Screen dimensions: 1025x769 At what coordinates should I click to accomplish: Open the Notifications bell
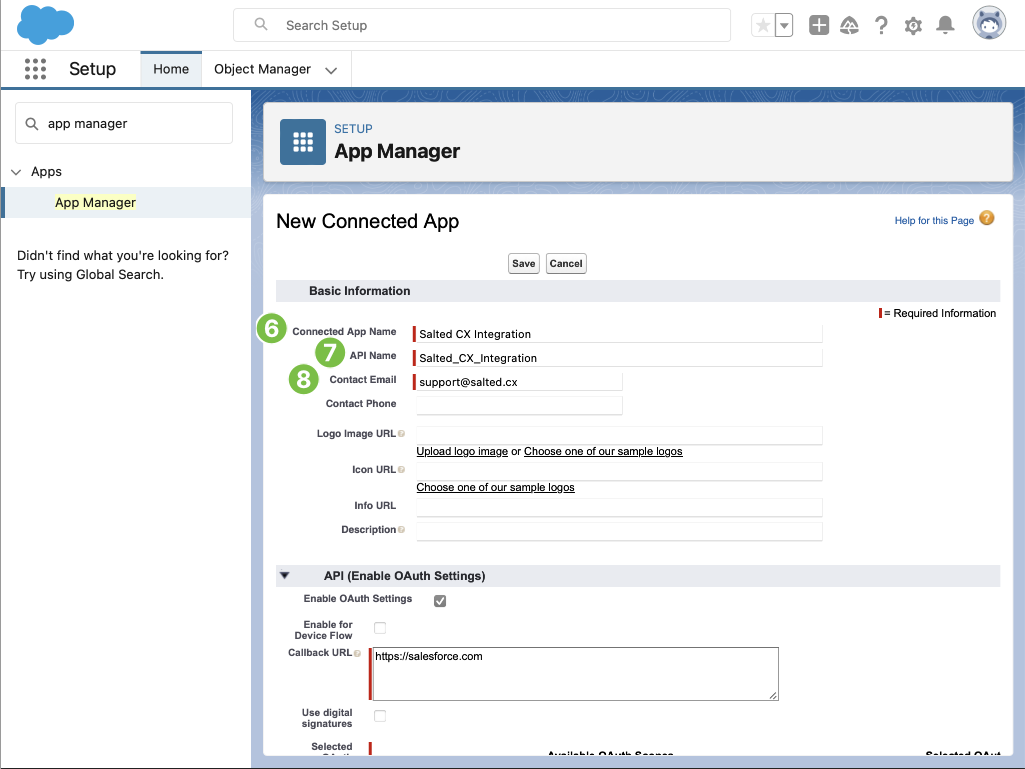coord(945,26)
